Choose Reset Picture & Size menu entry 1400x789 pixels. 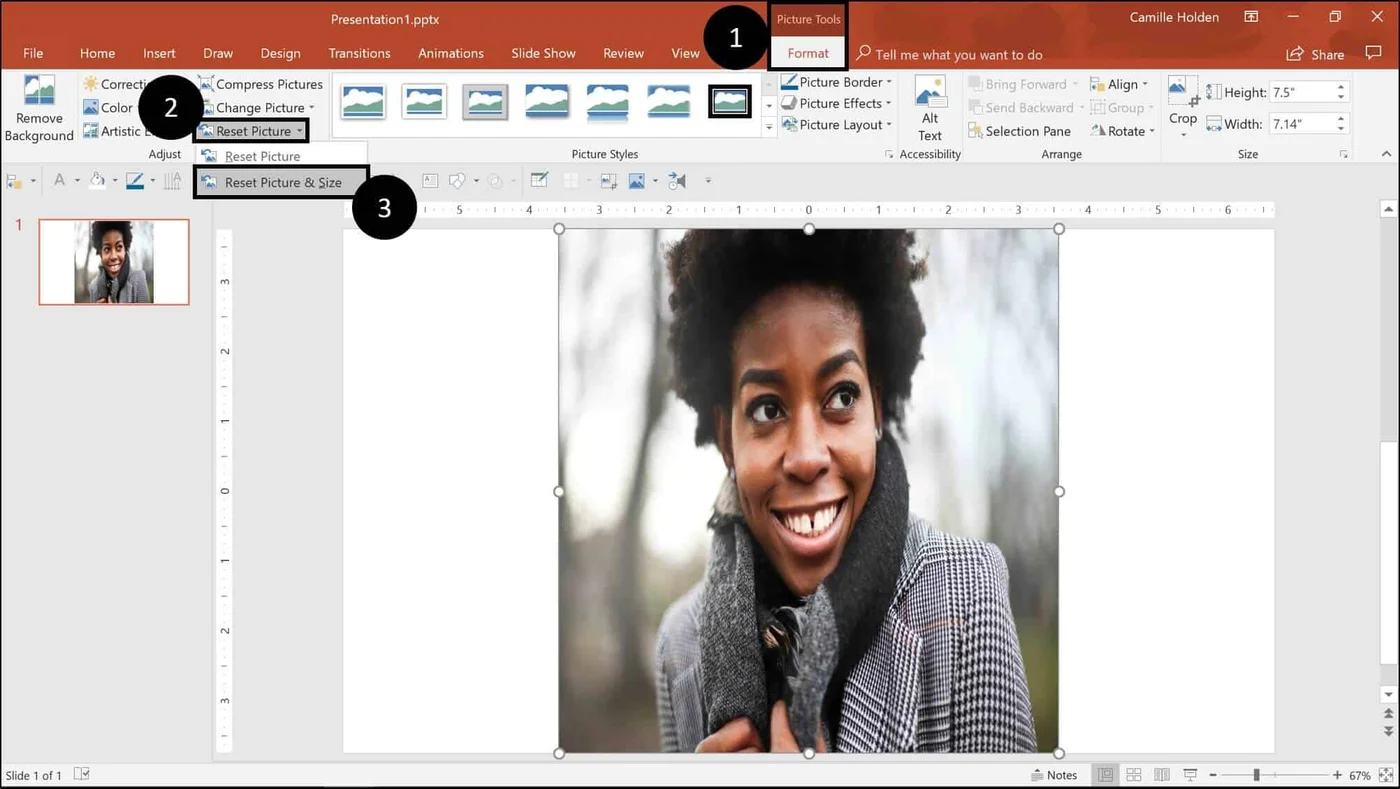282,183
